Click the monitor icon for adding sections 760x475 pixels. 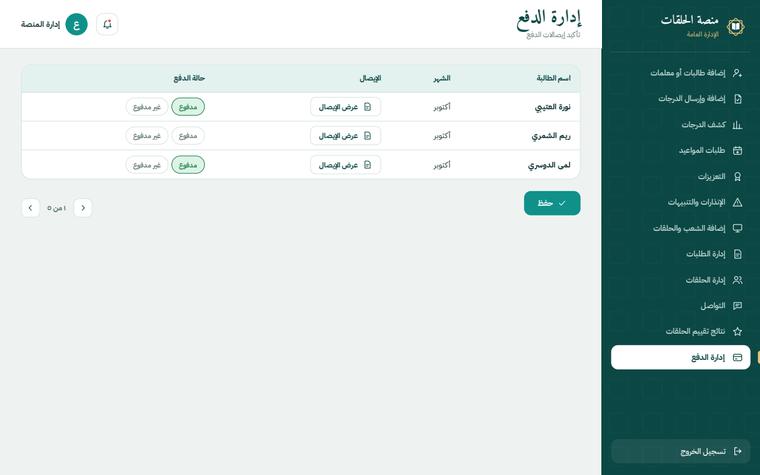coord(737,228)
